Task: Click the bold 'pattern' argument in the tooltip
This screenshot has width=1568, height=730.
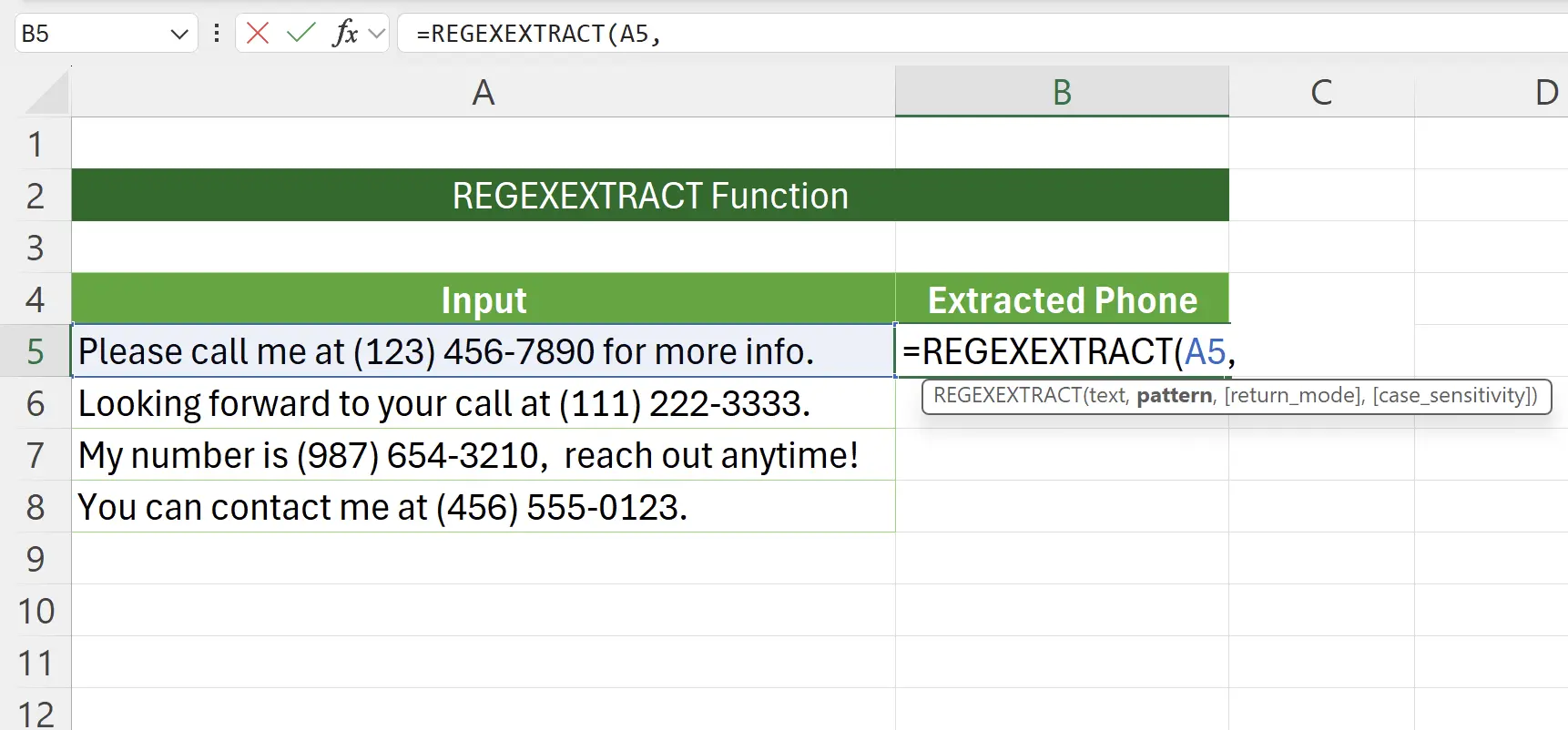Action: coord(1175,396)
